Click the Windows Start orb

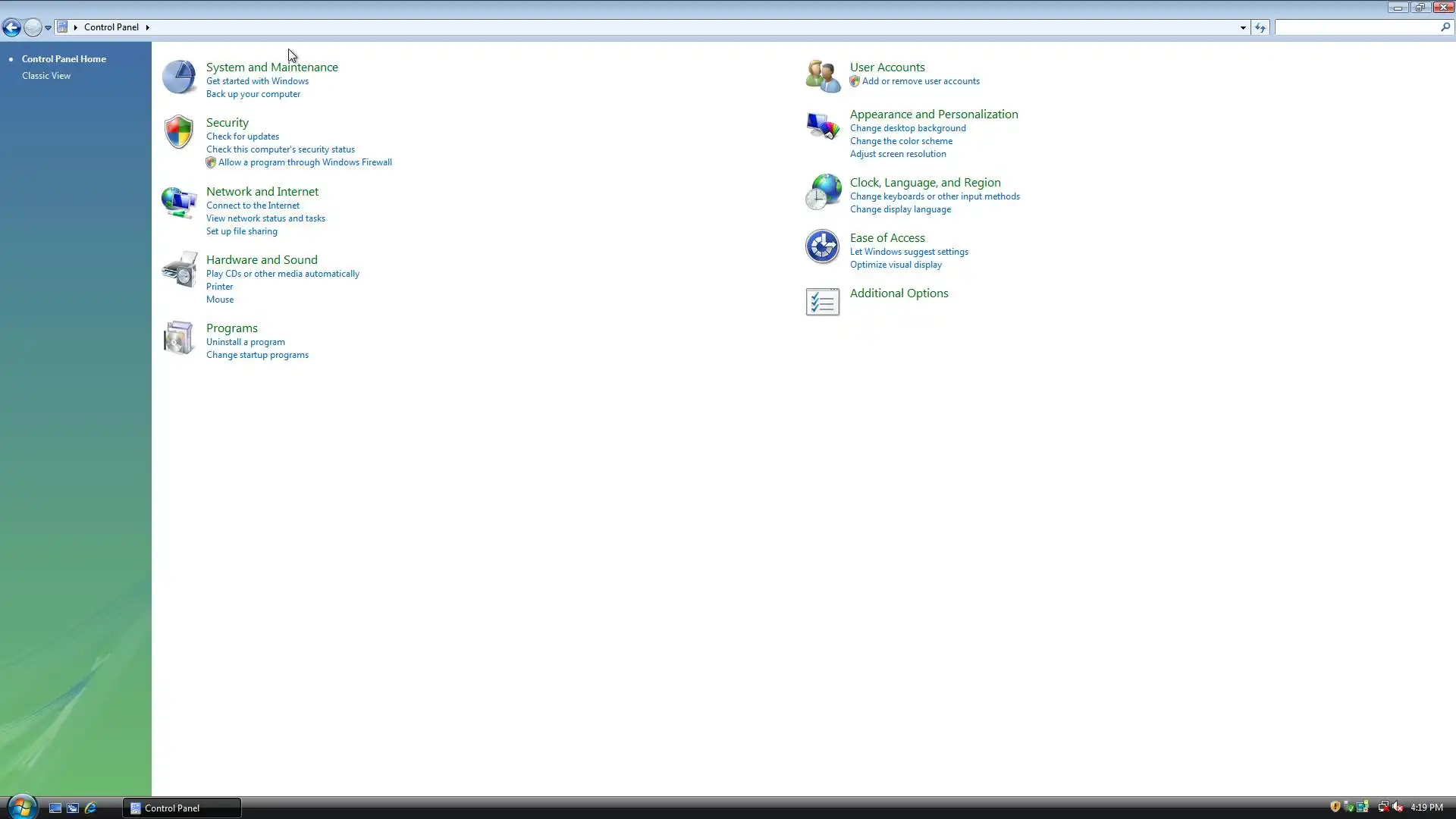[21, 807]
